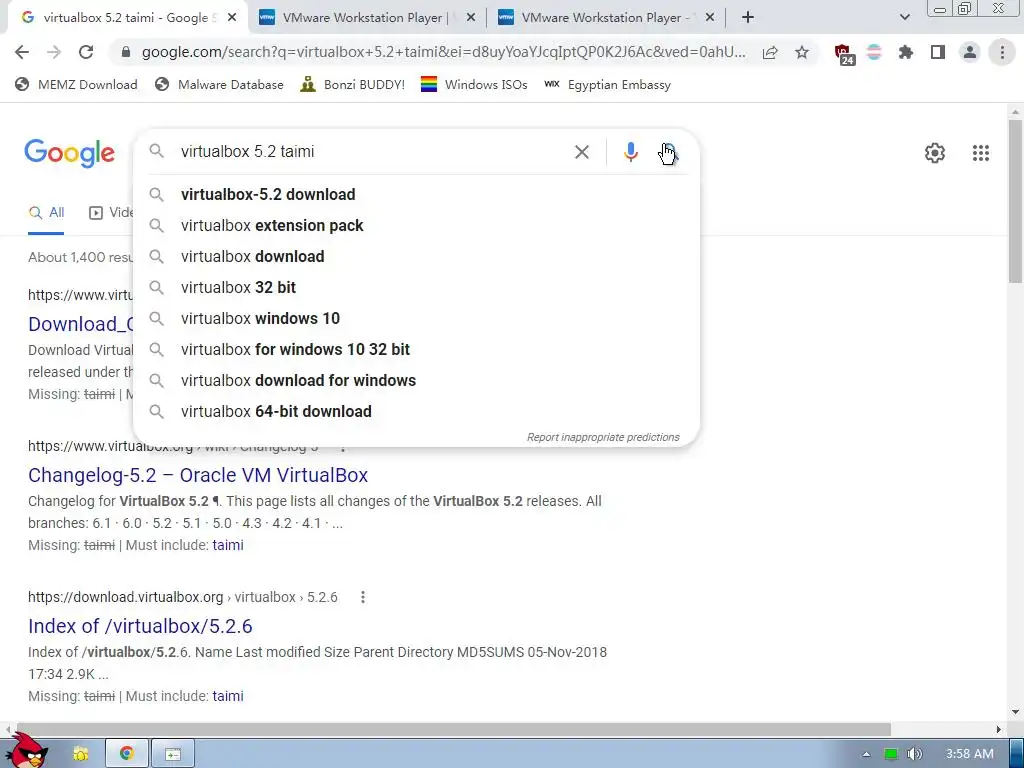Click 'taimi' Must include link under Changelog result
The image size is (1024, 768).
pos(228,545)
